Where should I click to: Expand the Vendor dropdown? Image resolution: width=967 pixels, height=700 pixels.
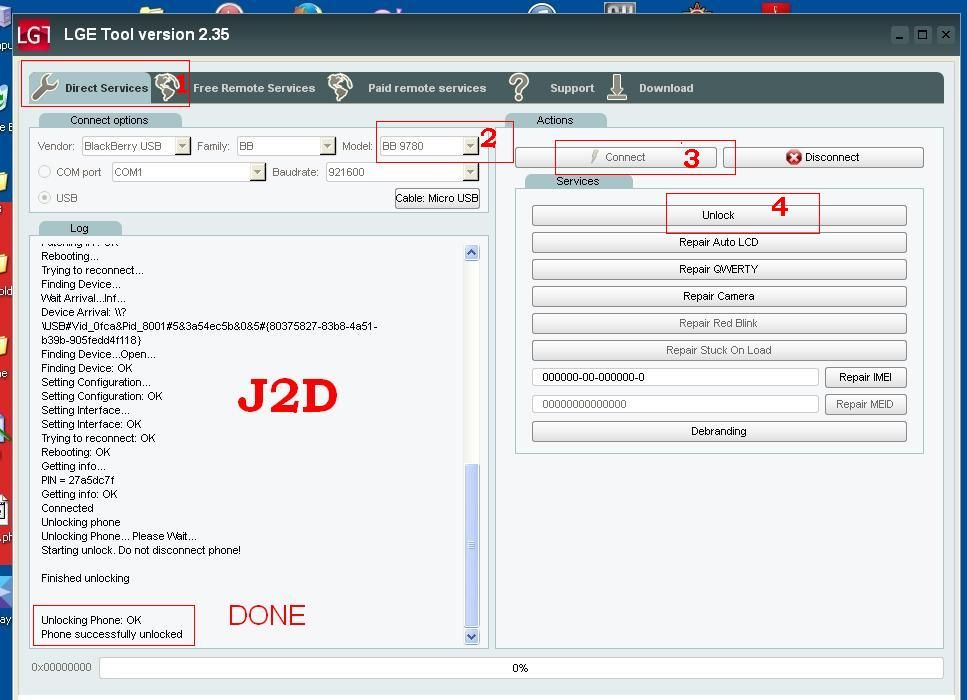[183, 146]
